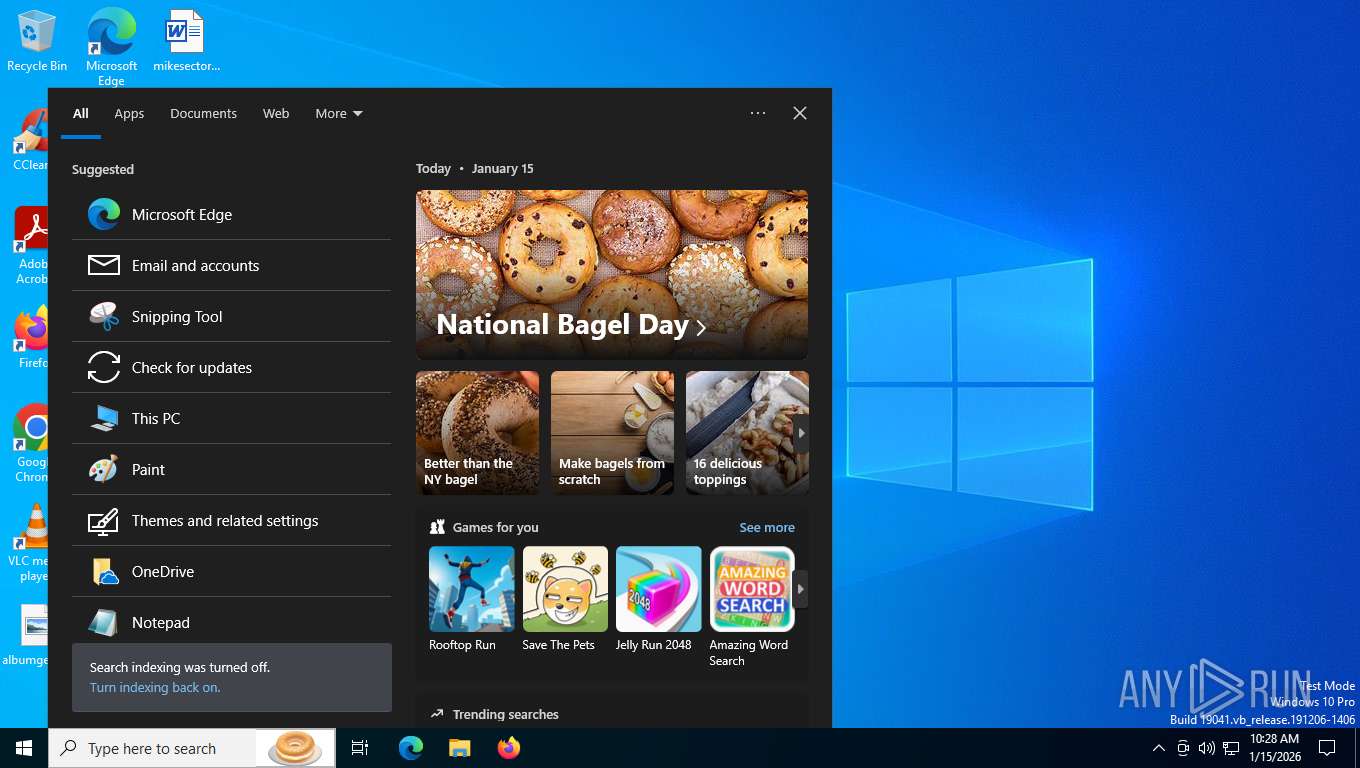1360x768 pixels.
Task: Open Microsoft Edge desktop shortcut
Action: [x=111, y=47]
